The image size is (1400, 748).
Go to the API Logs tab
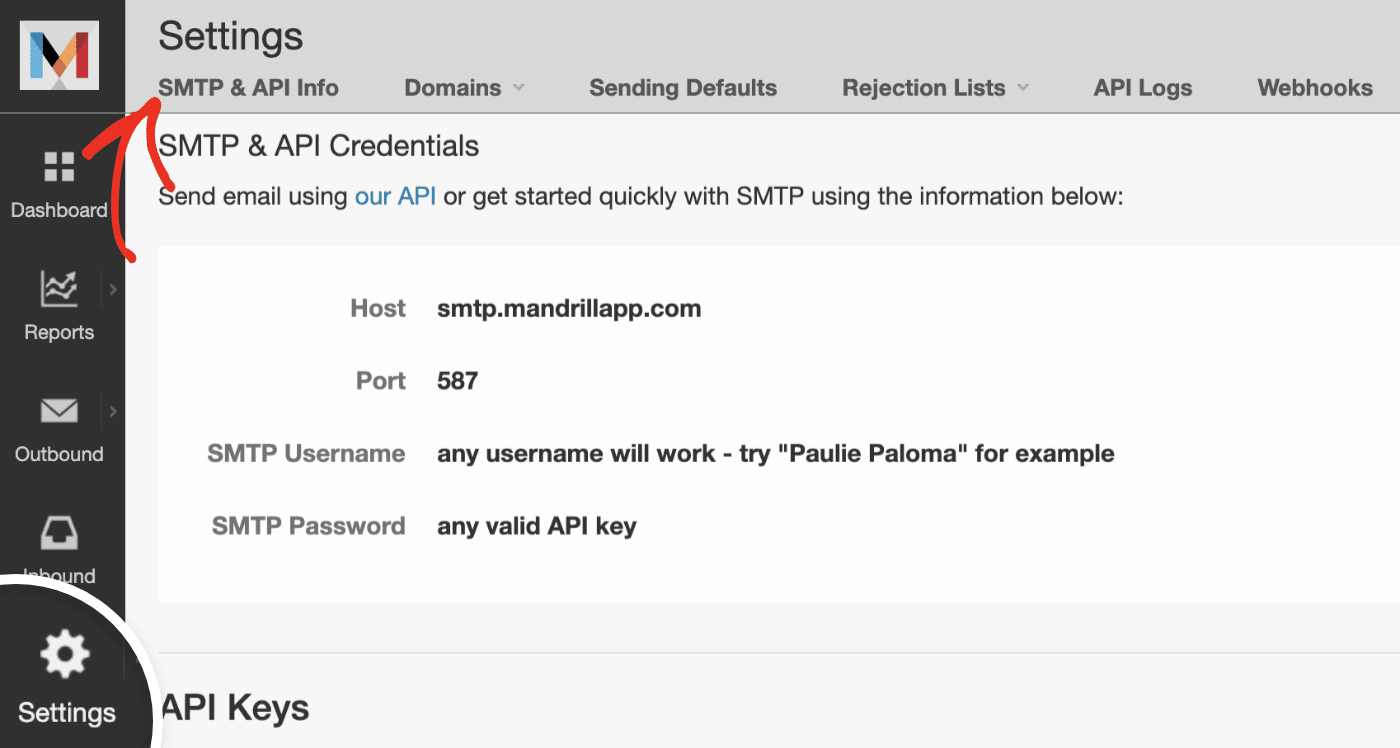click(1143, 88)
